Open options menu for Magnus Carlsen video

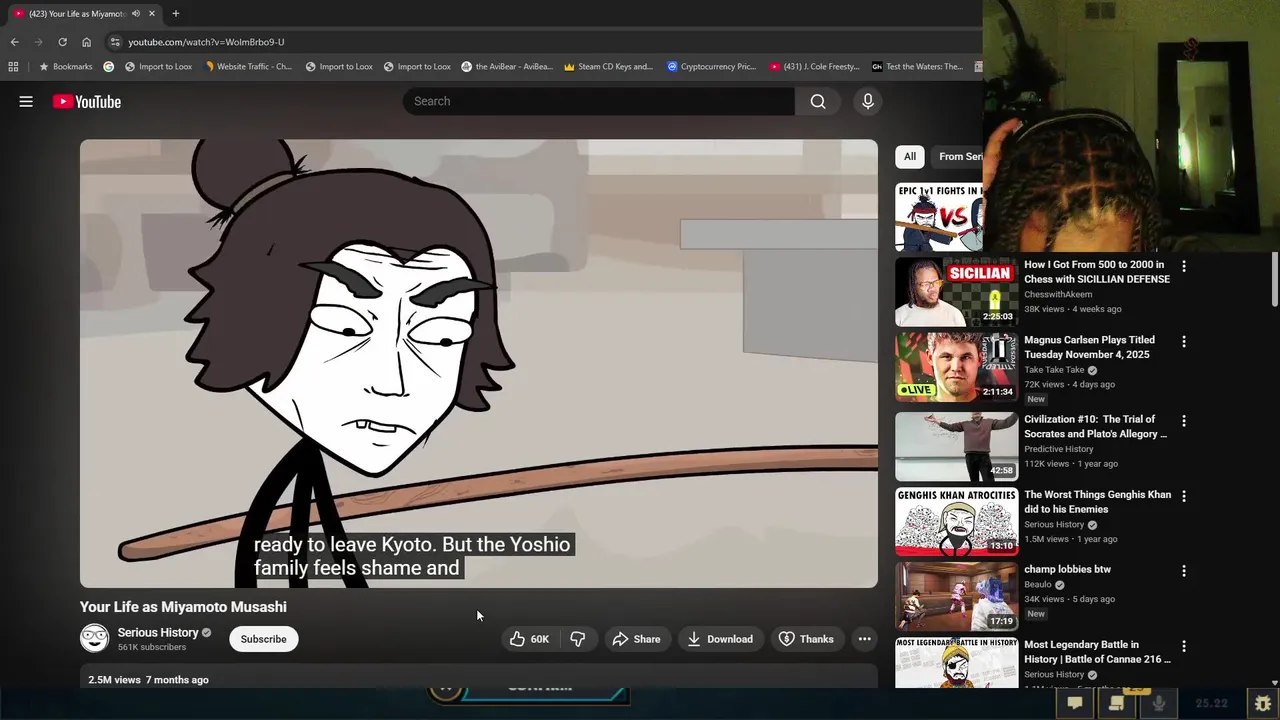tap(1184, 341)
